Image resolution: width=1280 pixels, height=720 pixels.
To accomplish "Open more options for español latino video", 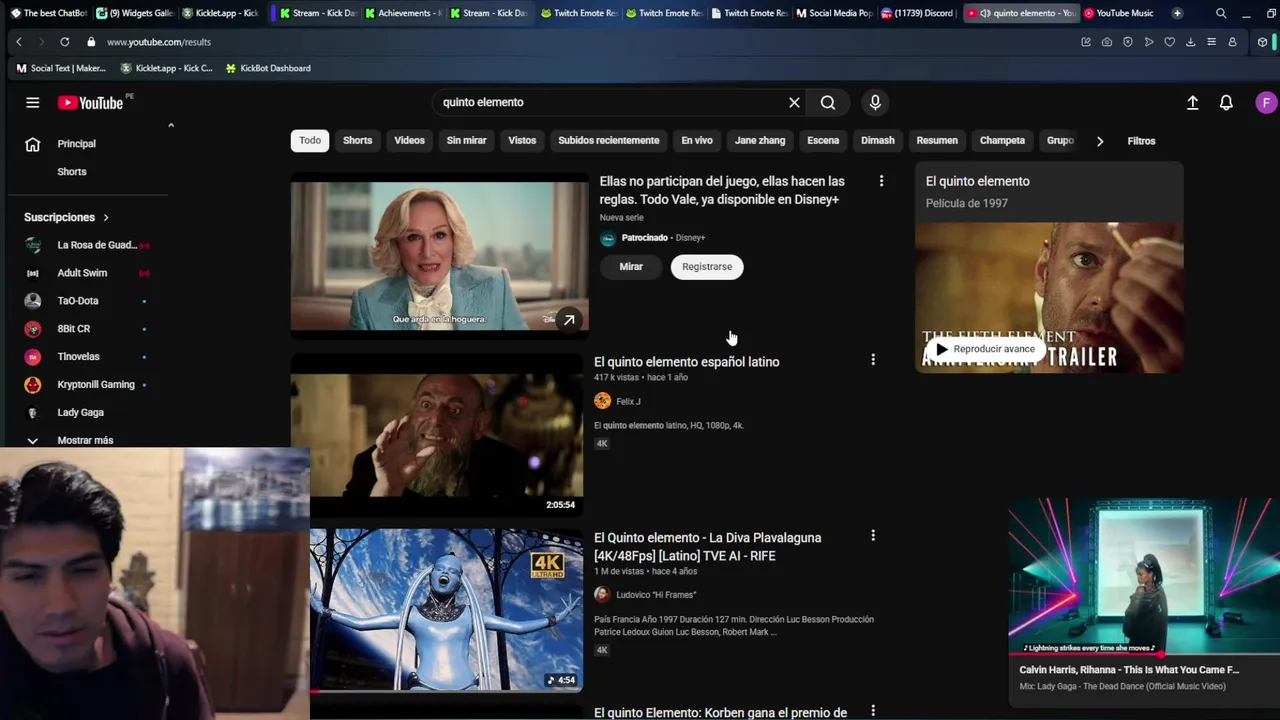I will 873,360.
